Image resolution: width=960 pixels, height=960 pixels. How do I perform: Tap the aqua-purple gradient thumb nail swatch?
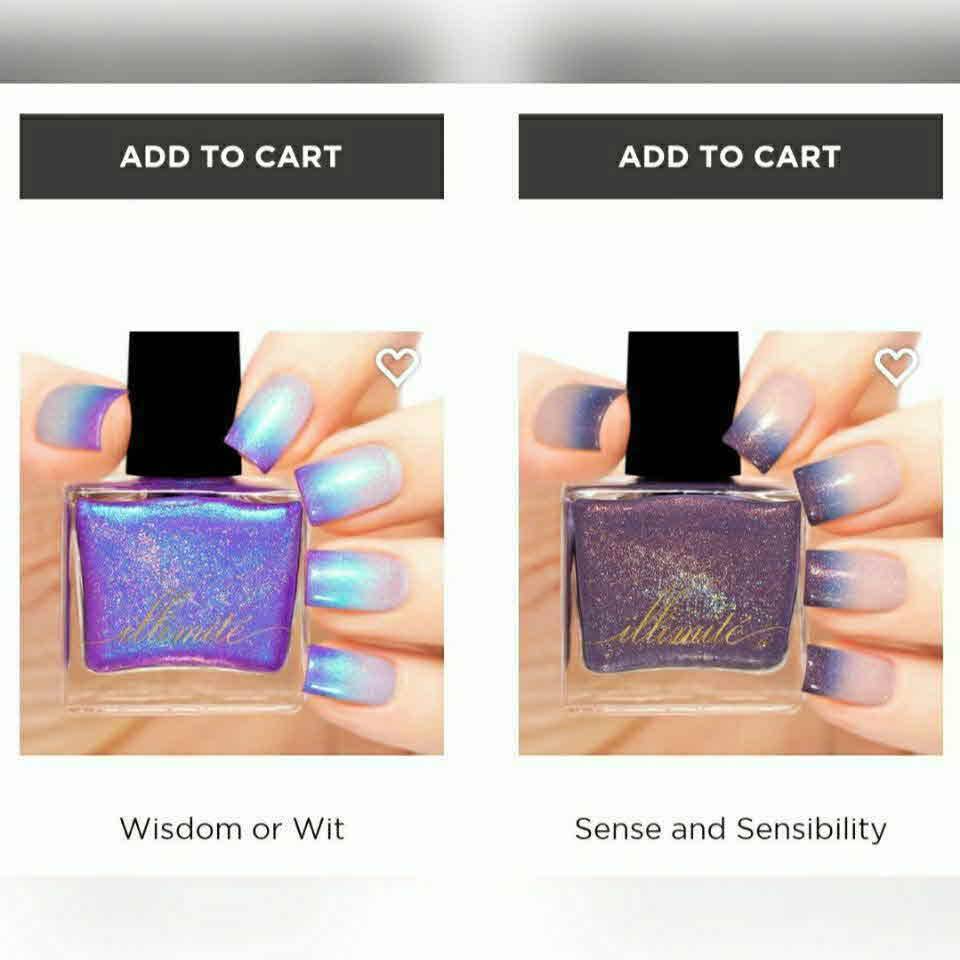[81, 418]
